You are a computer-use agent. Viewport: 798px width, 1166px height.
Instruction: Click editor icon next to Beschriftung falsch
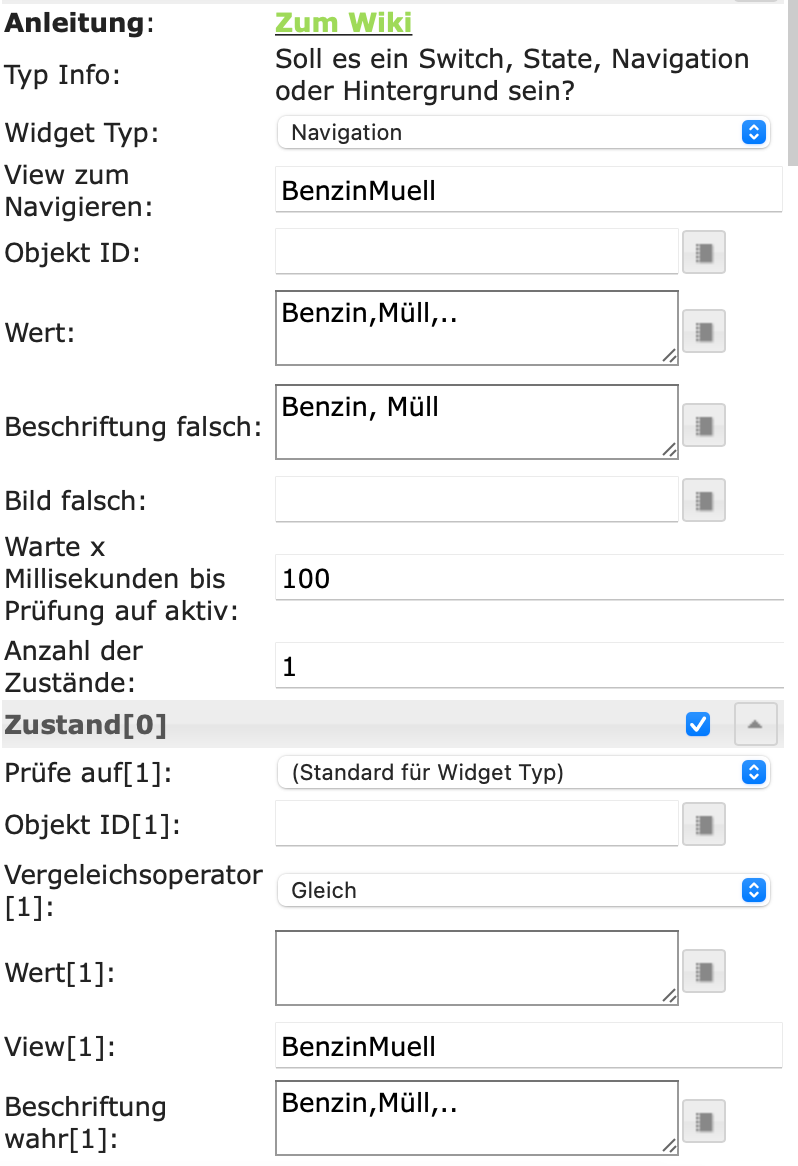(703, 426)
